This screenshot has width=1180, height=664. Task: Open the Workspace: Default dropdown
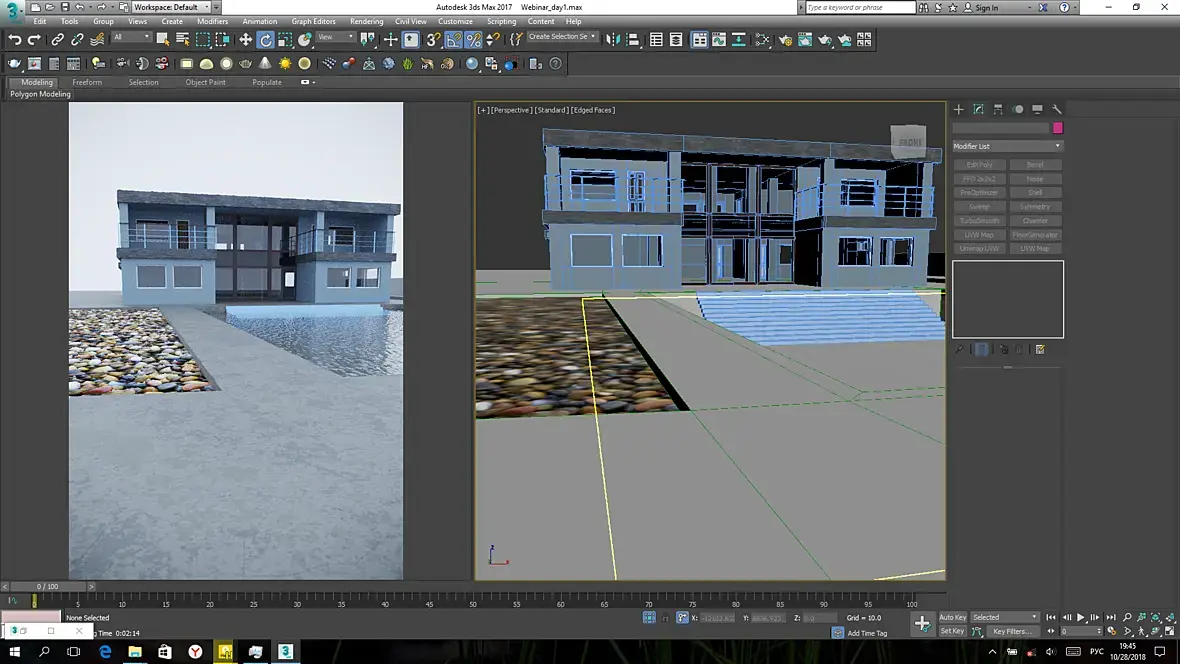tap(170, 7)
